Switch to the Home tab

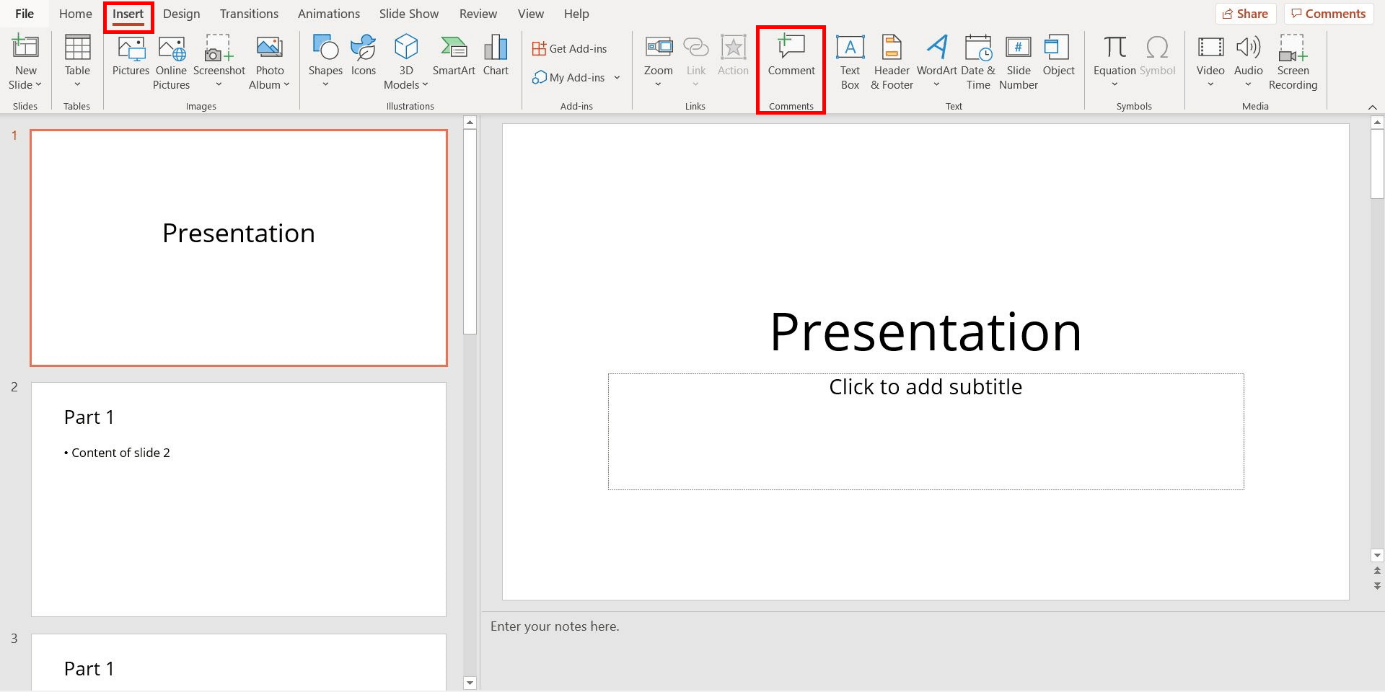pos(76,14)
